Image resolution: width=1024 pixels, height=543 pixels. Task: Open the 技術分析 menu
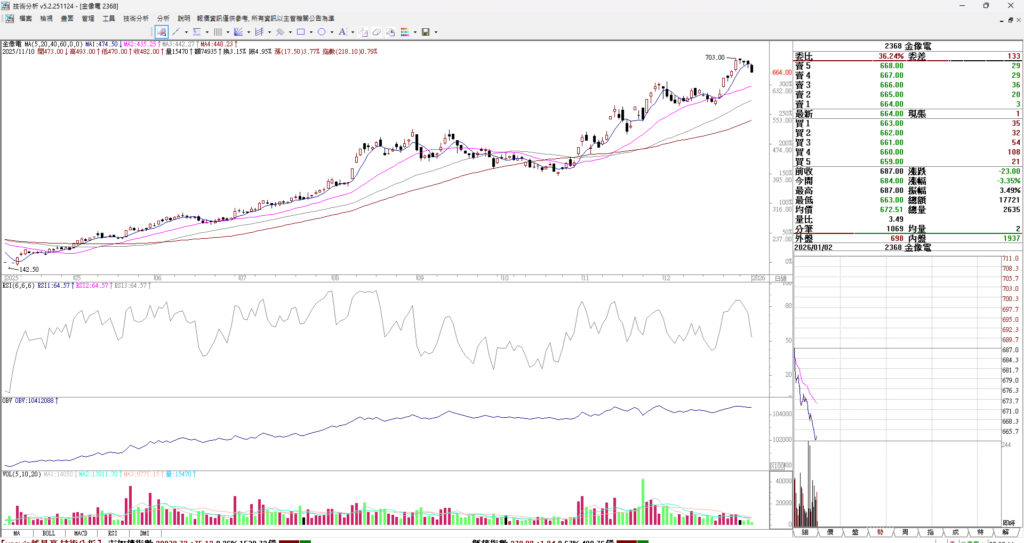click(136, 18)
